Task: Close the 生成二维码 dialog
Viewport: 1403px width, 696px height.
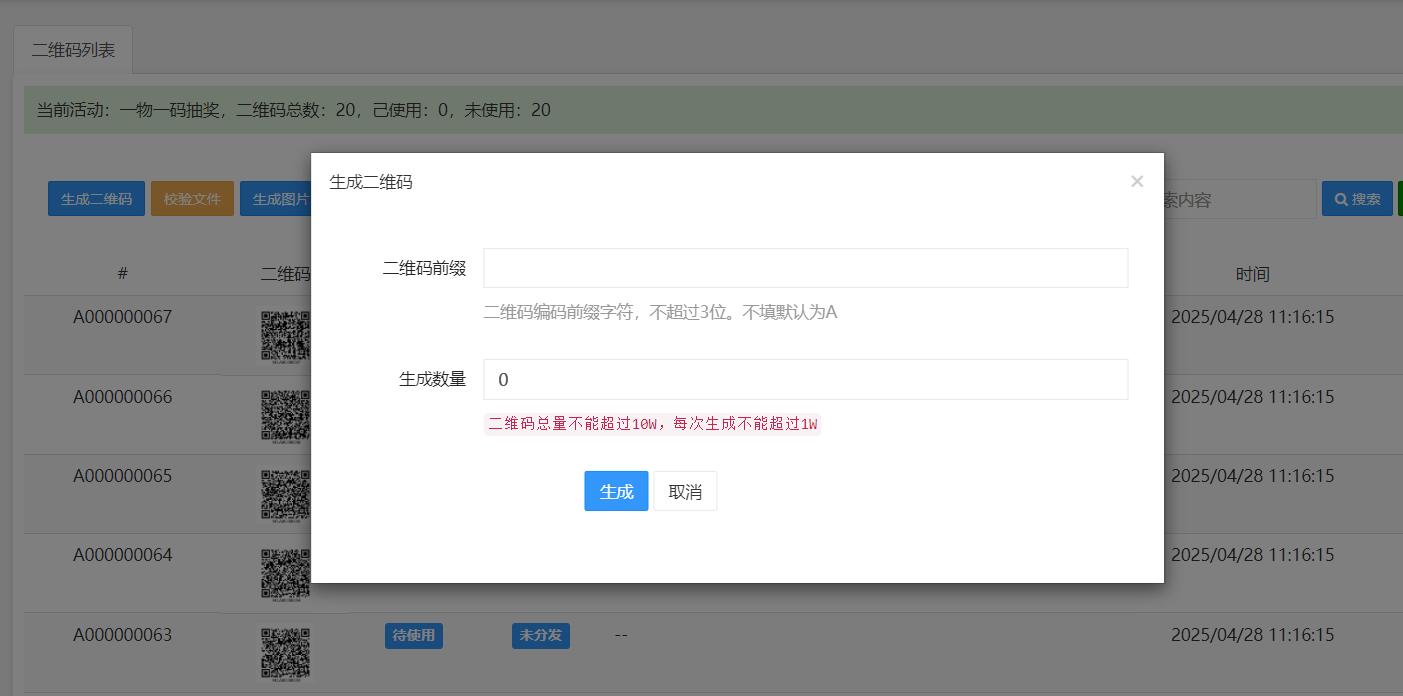Action: point(1136,181)
